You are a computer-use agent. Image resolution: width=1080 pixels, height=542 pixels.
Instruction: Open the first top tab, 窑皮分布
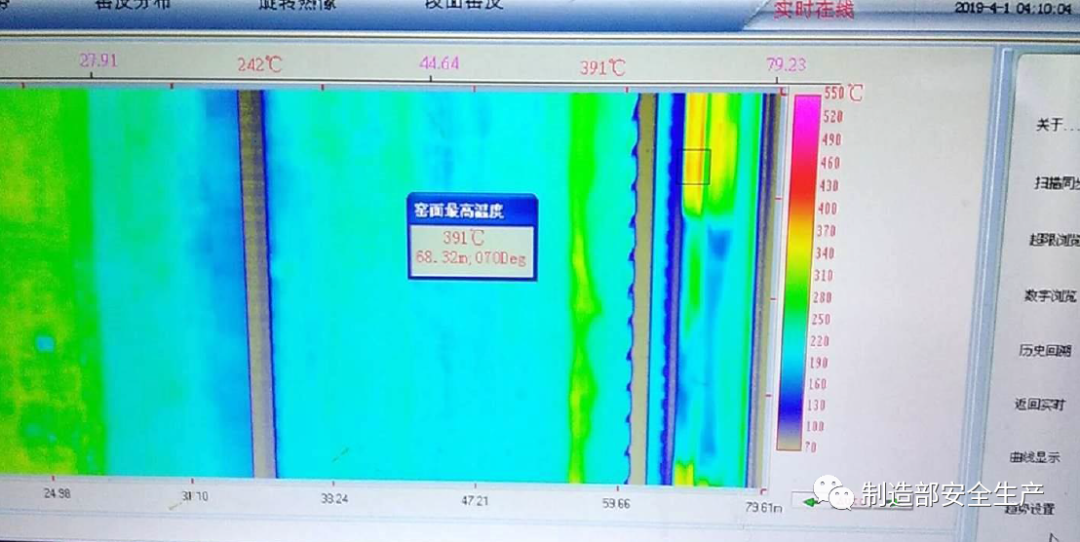click(132, 5)
